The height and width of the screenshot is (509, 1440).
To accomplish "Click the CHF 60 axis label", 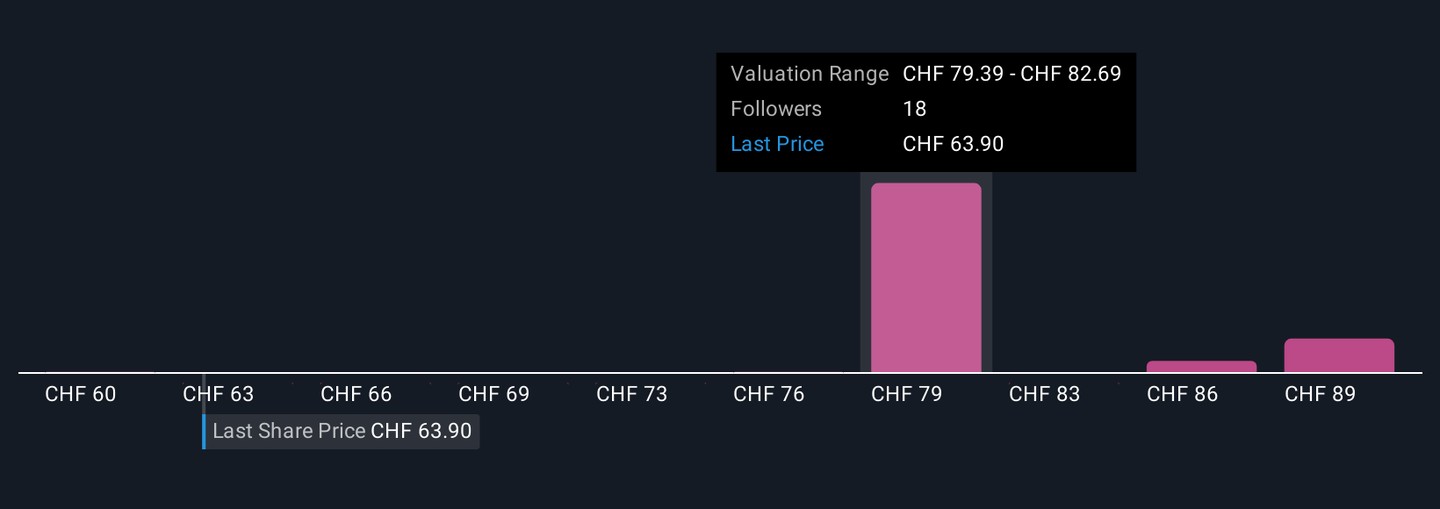I will pyautogui.click(x=80, y=394).
